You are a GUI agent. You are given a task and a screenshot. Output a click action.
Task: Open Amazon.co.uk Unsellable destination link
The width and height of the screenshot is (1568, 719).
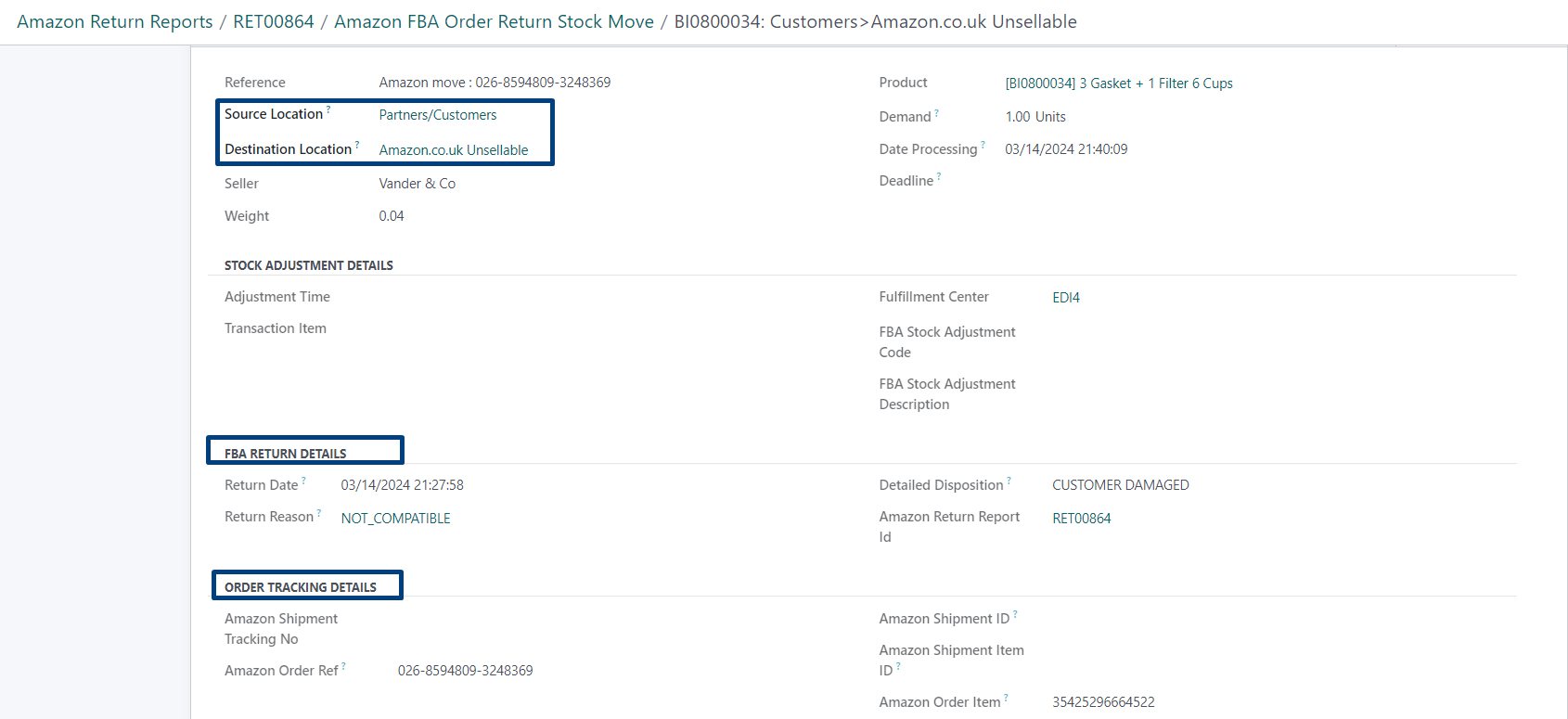click(454, 150)
